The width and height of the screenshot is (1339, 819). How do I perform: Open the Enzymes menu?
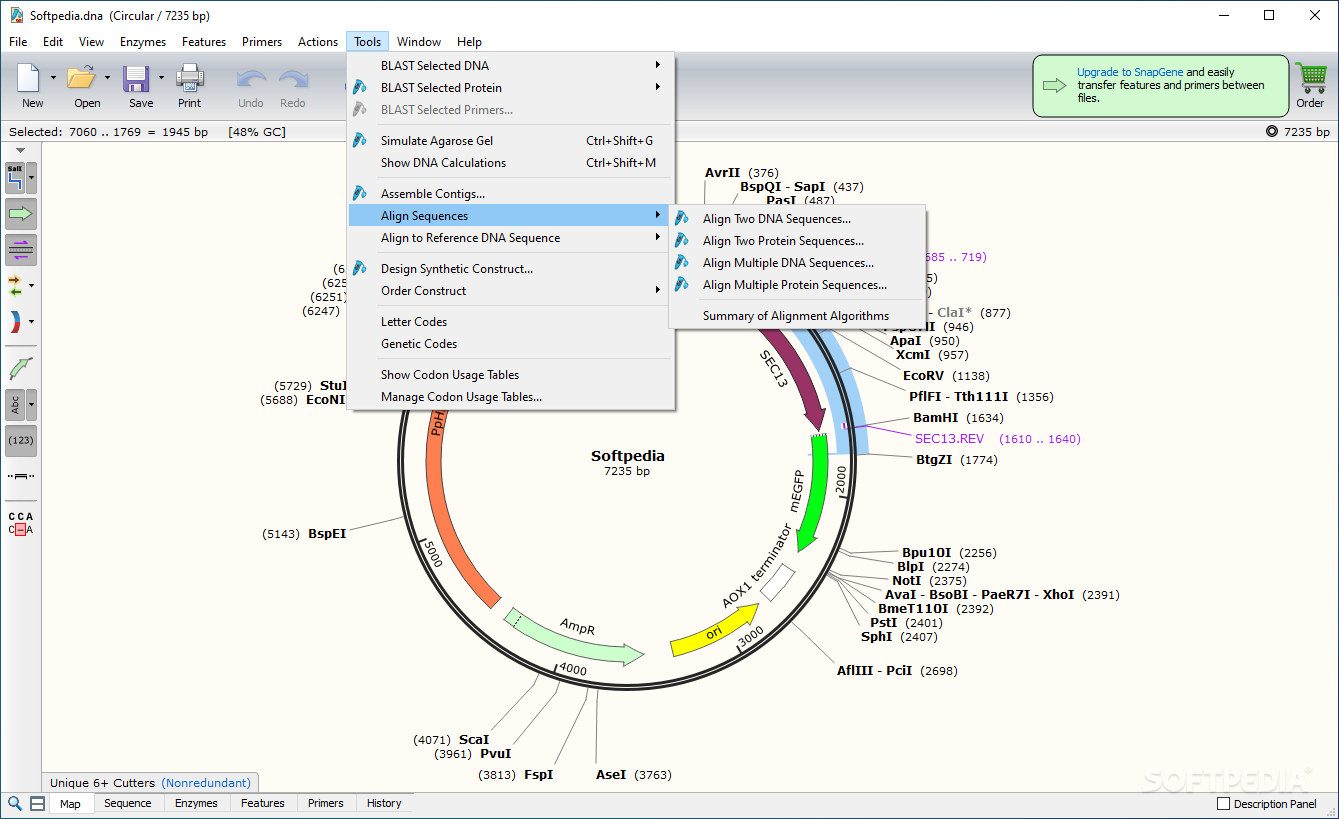[x=143, y=42]
